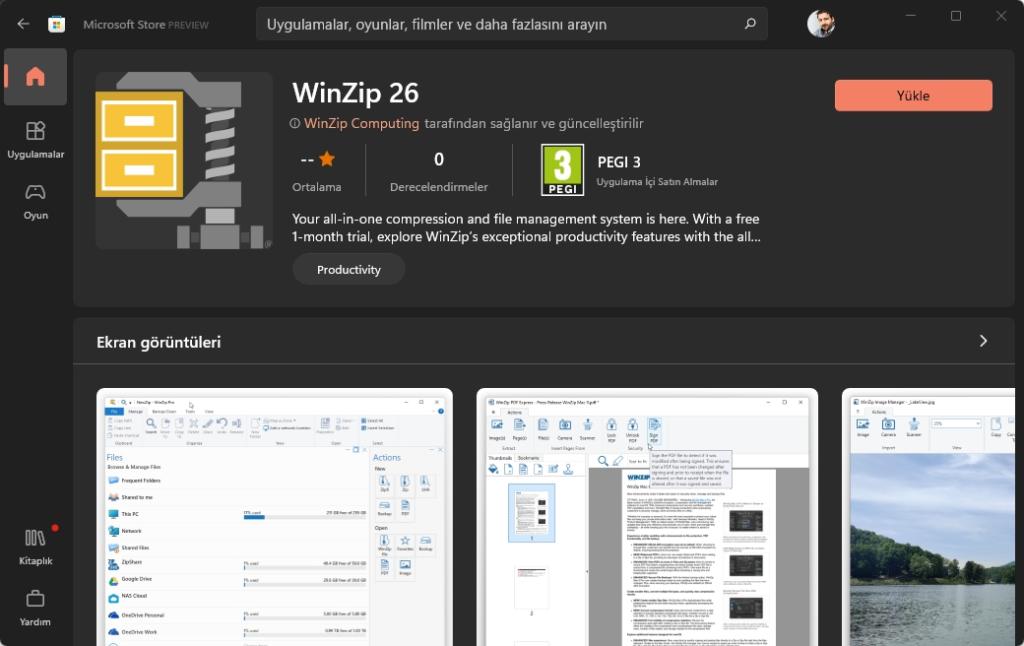The image size is (1024, 646).
Task: Click the PEGI 3 rating badge
Action: pos(563,170)
